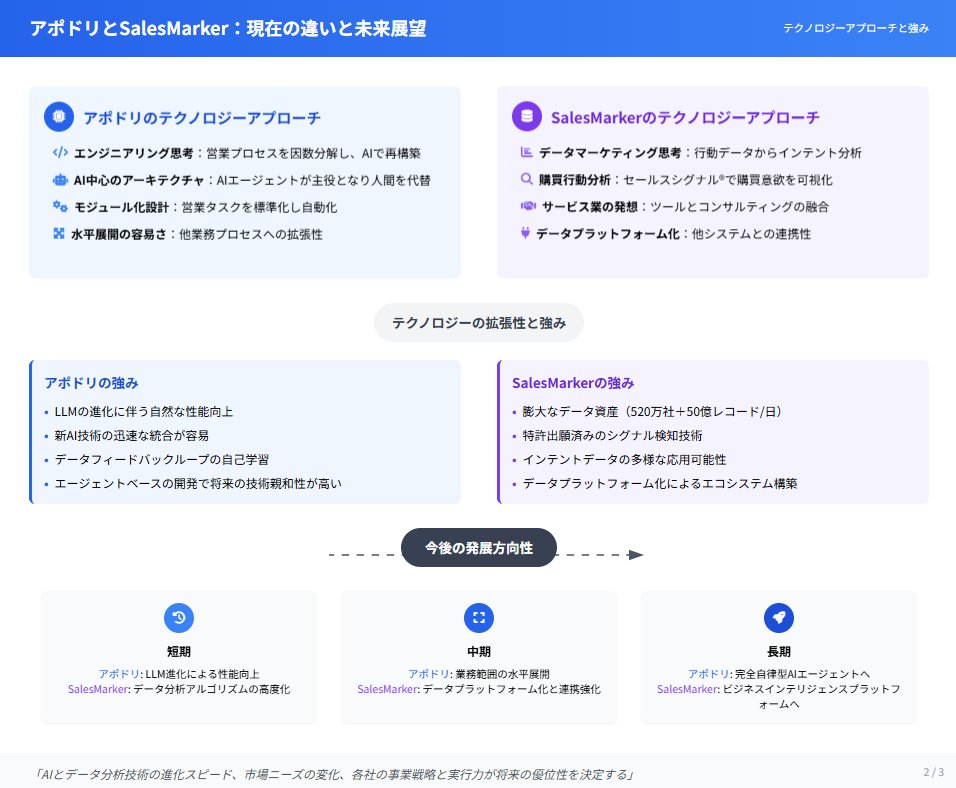The height and width of the screenshot is (788, 956).
Task: Click the robot icon next to AI中心のアーキテクチャ
Action: [60, 180]
